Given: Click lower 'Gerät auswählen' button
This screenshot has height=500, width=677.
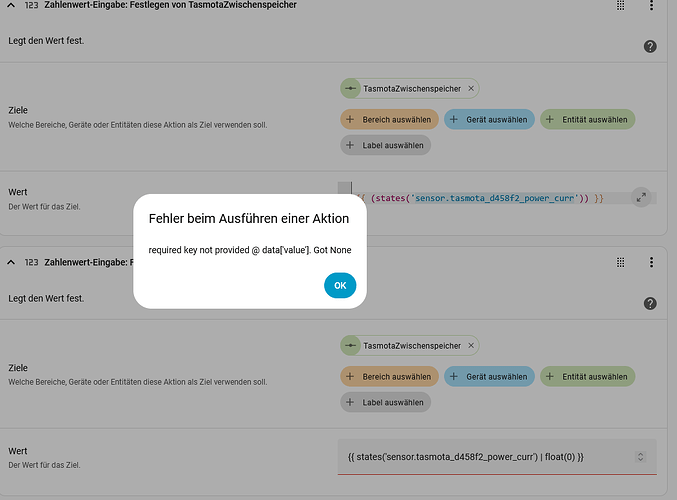Looking at the screenshot, I should click(x=487, y=377).
